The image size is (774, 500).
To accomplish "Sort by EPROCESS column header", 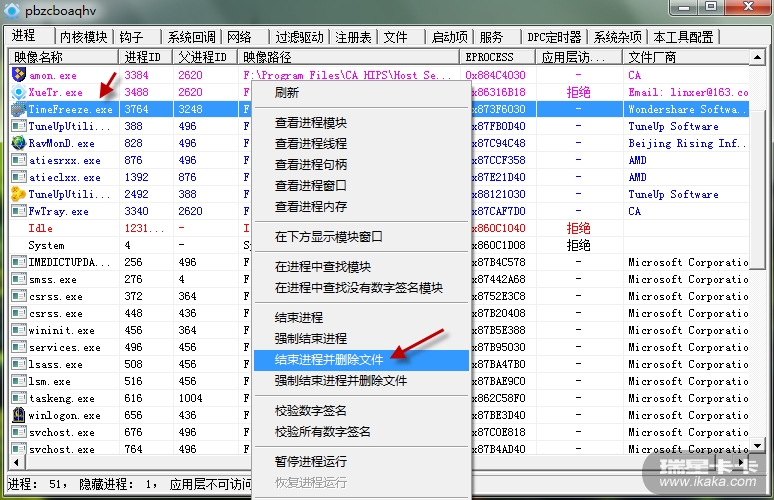I will tap(498, 57).
